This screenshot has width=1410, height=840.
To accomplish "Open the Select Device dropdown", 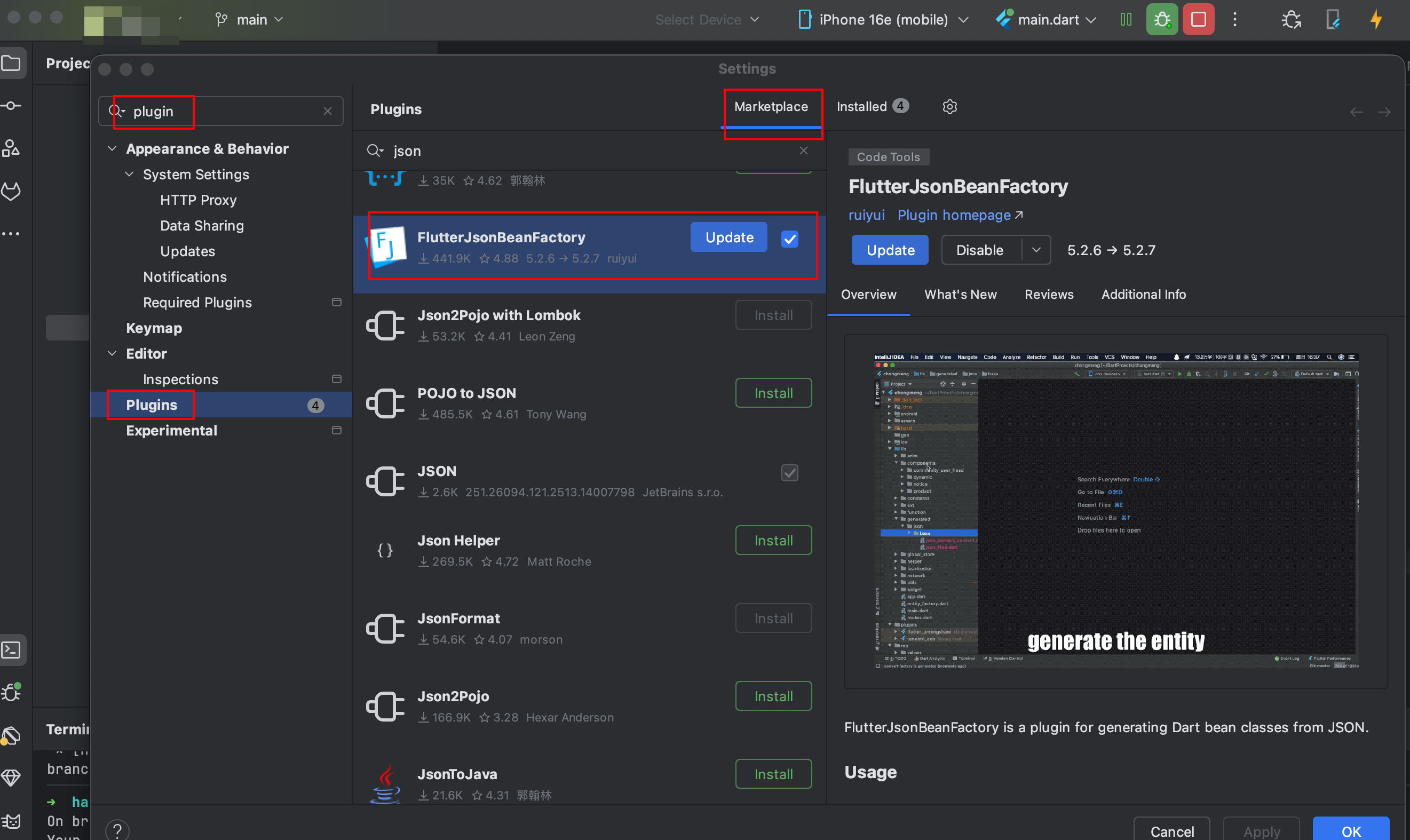I will click(707, 19).
